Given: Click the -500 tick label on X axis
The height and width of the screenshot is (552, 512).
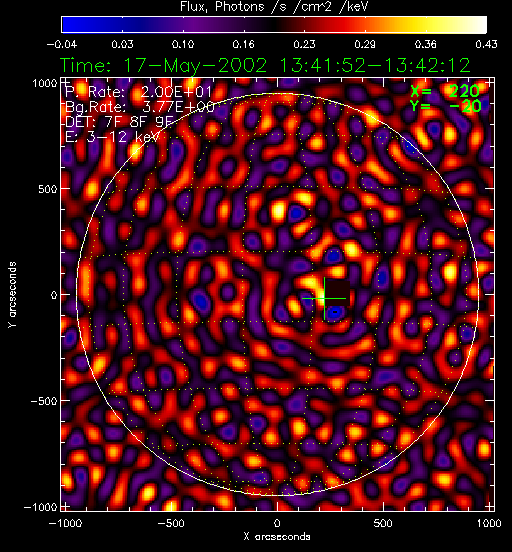Looking at the screenshot, I should click(x=171, y=523).
